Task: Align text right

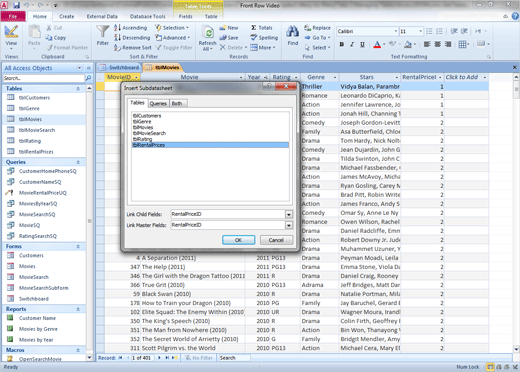Action: coord(448,44)
